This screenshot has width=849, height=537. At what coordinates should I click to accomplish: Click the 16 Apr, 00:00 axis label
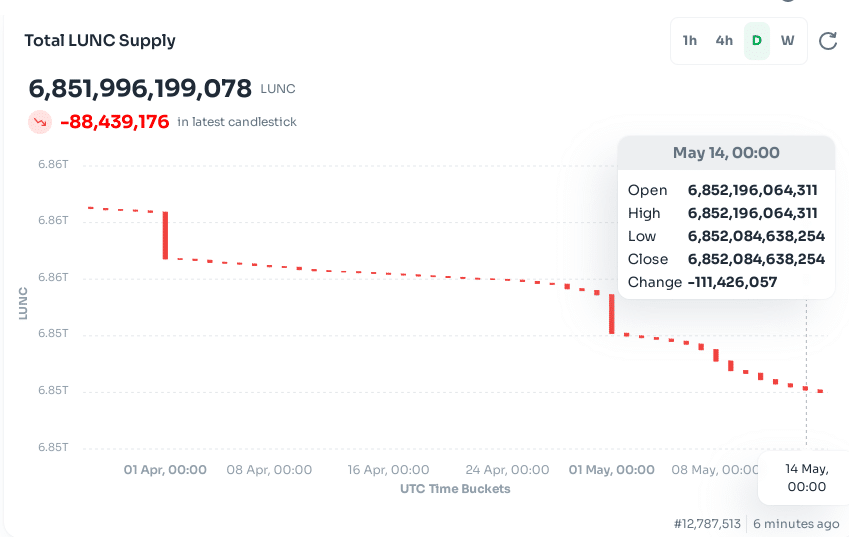point(388,470)
